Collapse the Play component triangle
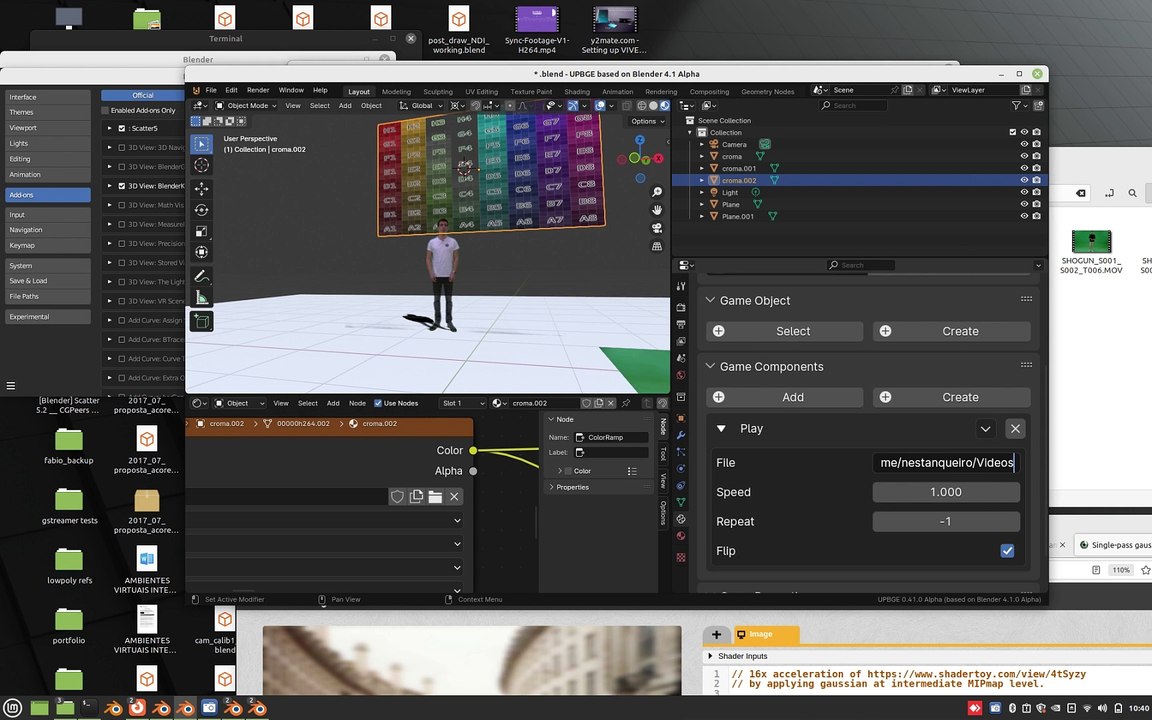The width and height of the screenshot is (1152, 720). click(721, 428)
